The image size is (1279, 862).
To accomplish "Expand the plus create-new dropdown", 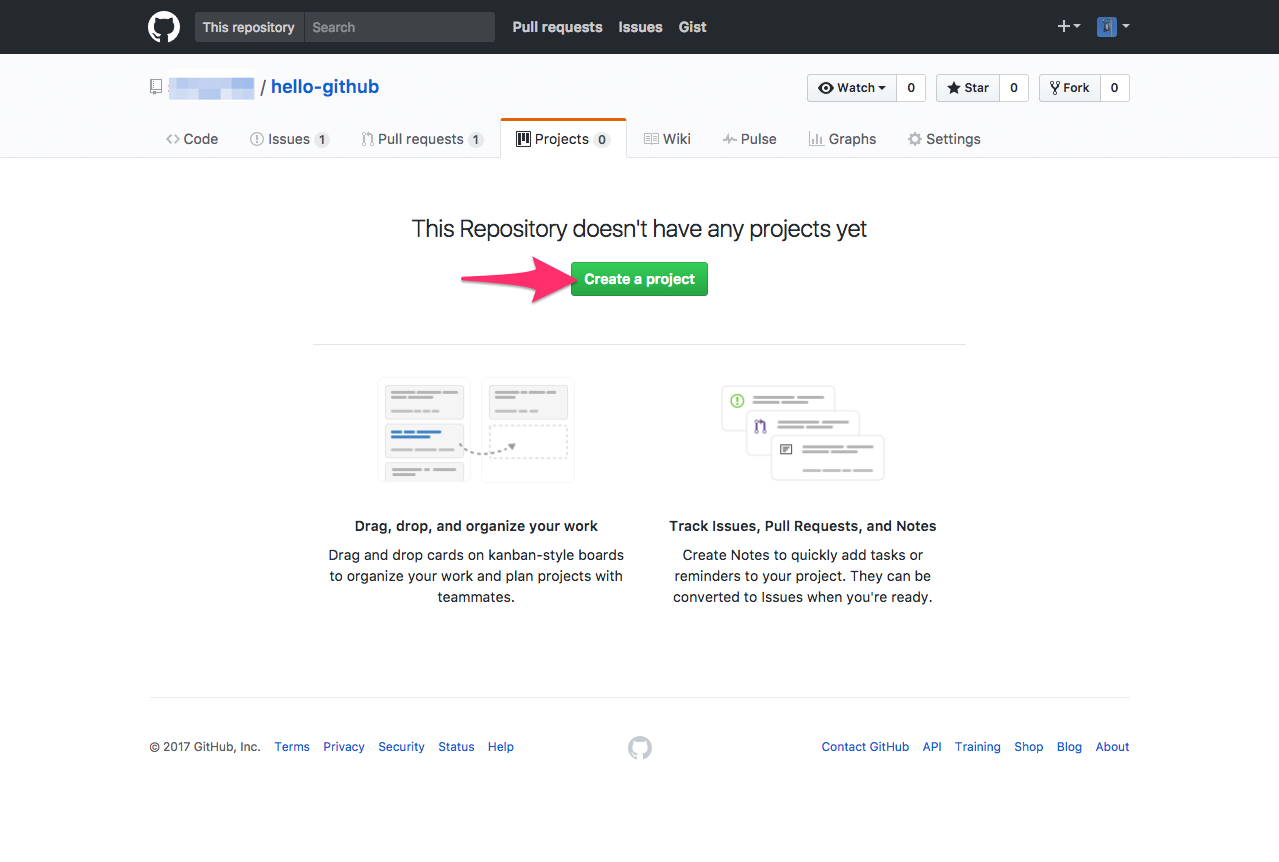I will [x=1068, y=27].
